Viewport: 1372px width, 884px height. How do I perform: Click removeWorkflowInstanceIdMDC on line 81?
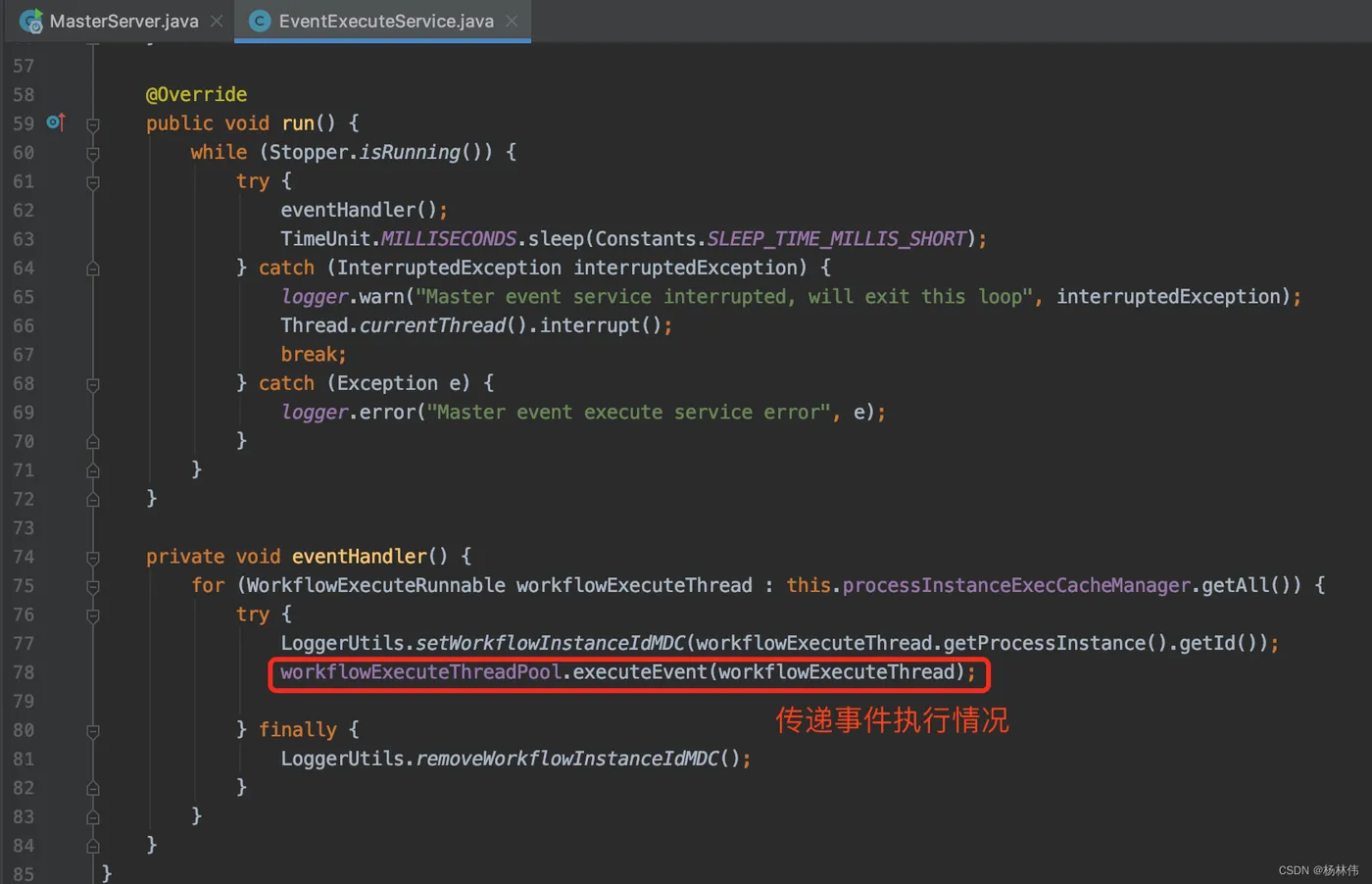[x=567, y=759]
